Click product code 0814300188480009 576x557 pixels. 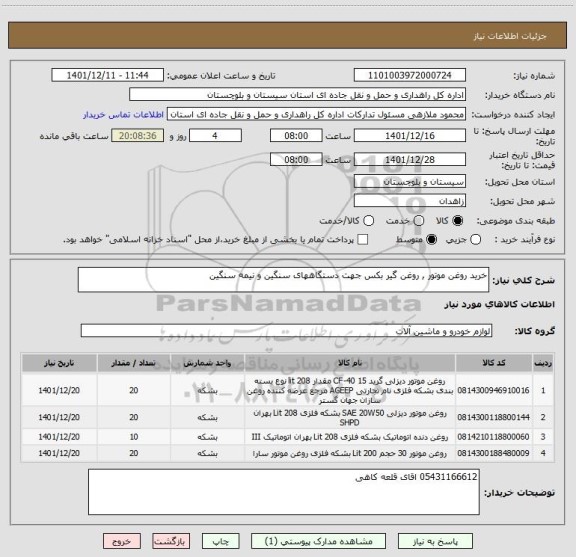493,453
